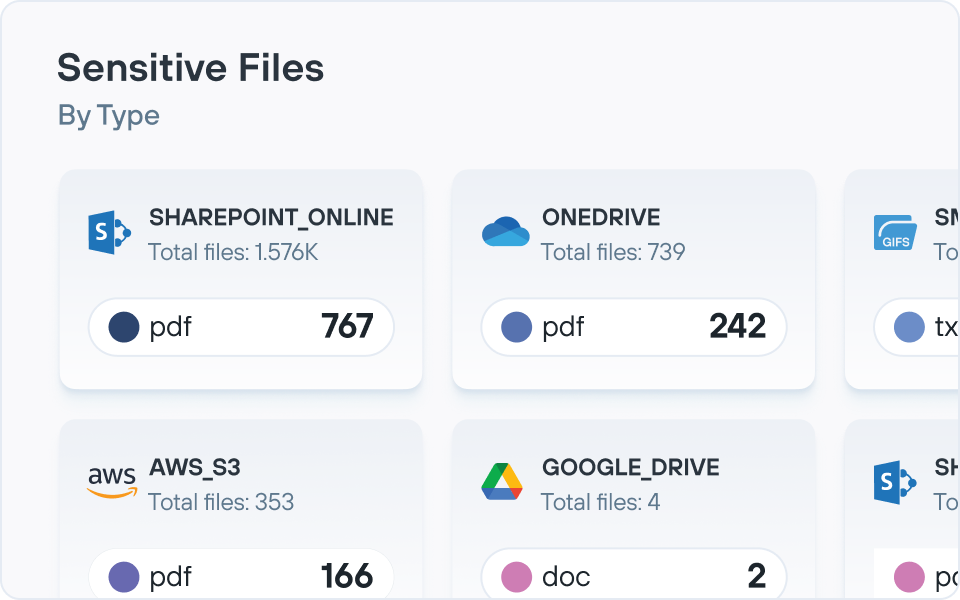Click the GIFS folder icon on the SMB card
The image size is (960, 600).
pyautogui.click(x=897, y=232)
